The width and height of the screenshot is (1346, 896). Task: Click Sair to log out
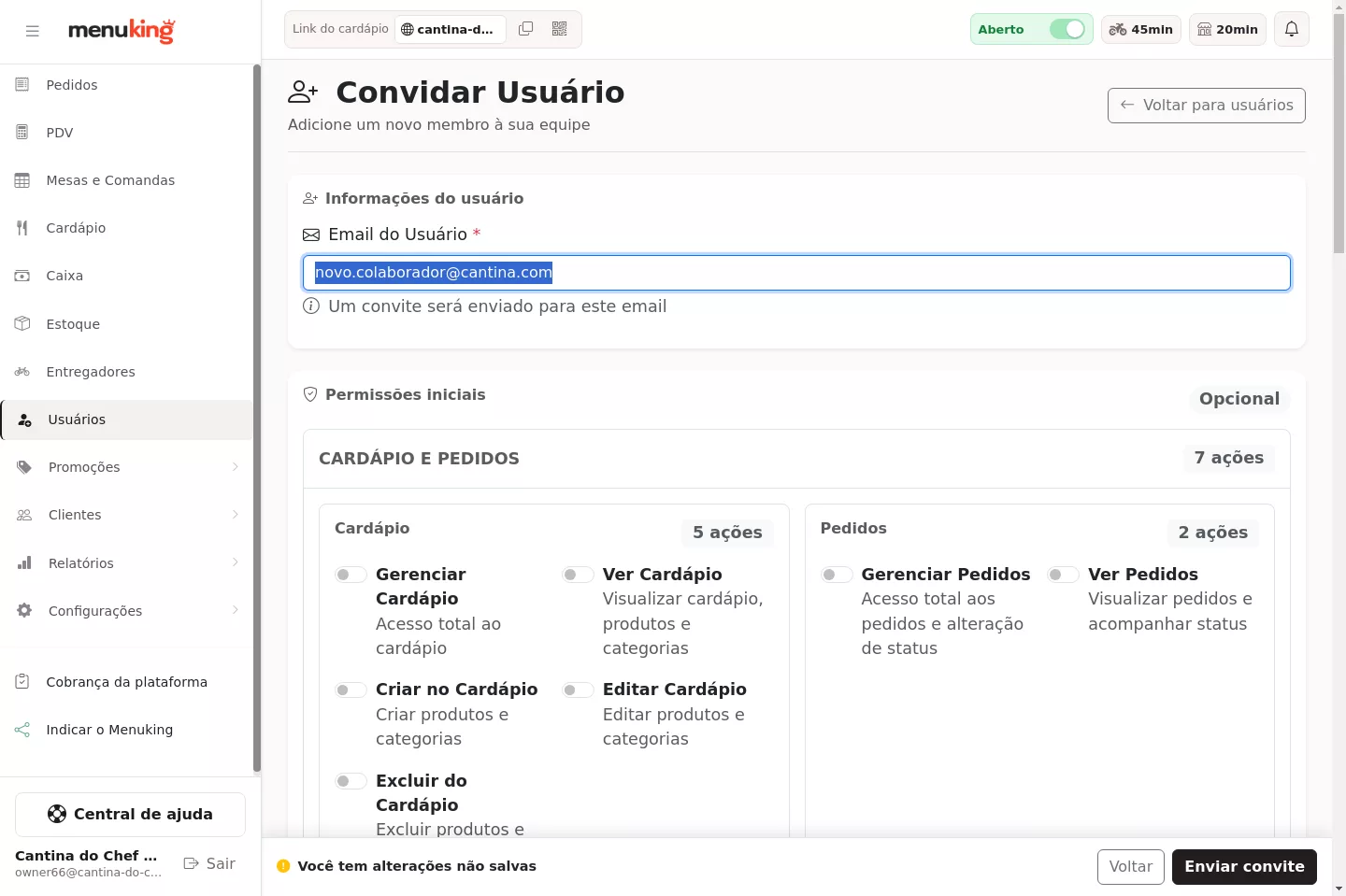coord(209,864)
